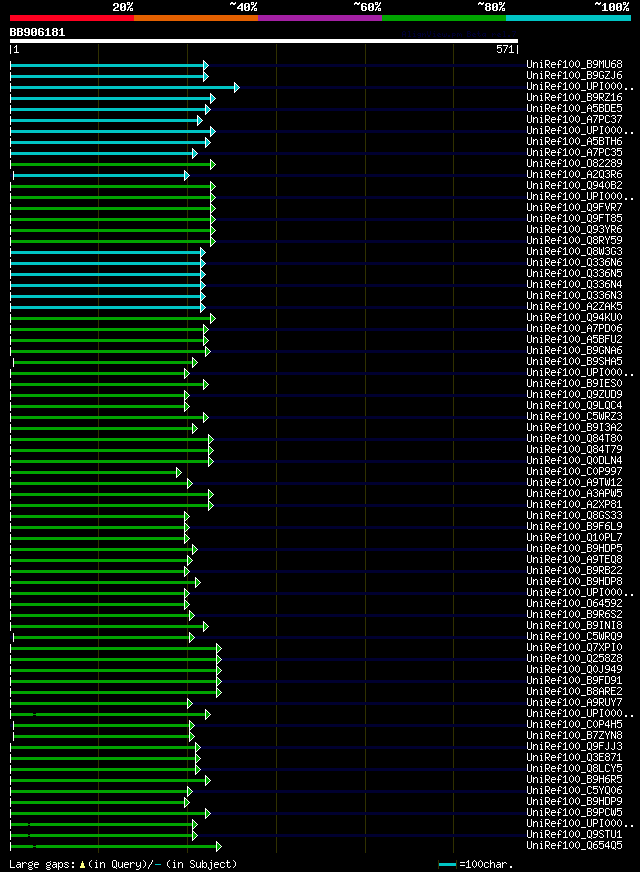The height and width of the screenshot is (872, 640).
Task: Select the UniRef100_Q9STU1 hit label
Action: coord(574,834)
